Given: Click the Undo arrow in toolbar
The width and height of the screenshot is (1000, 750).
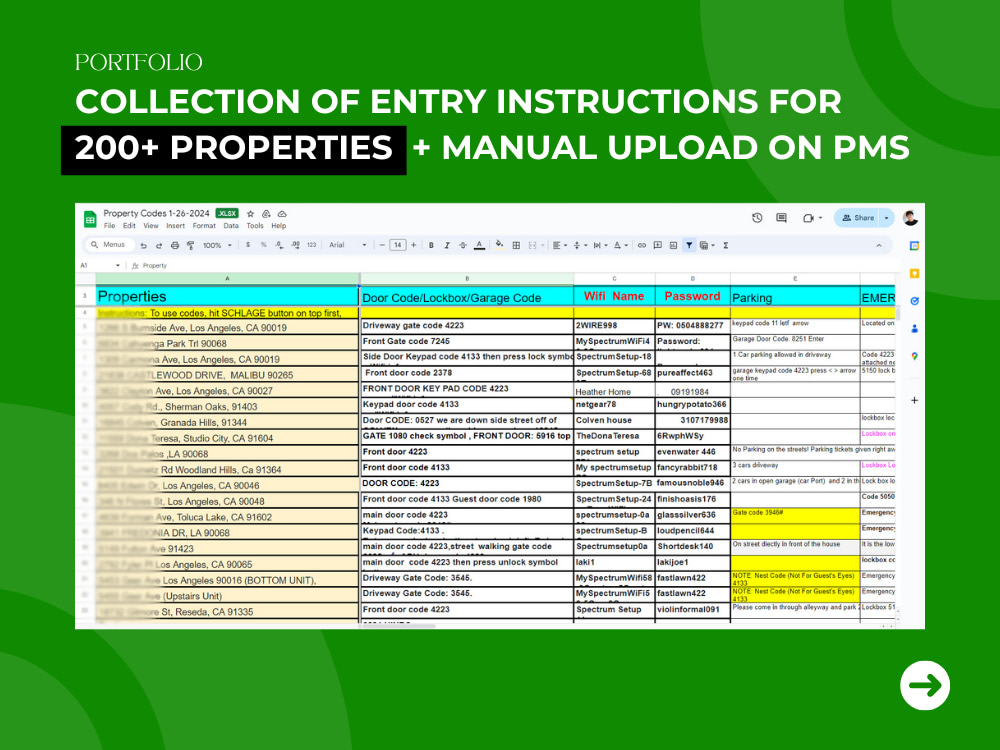Looking at the screenshot, I should click(x=143, y=245).
